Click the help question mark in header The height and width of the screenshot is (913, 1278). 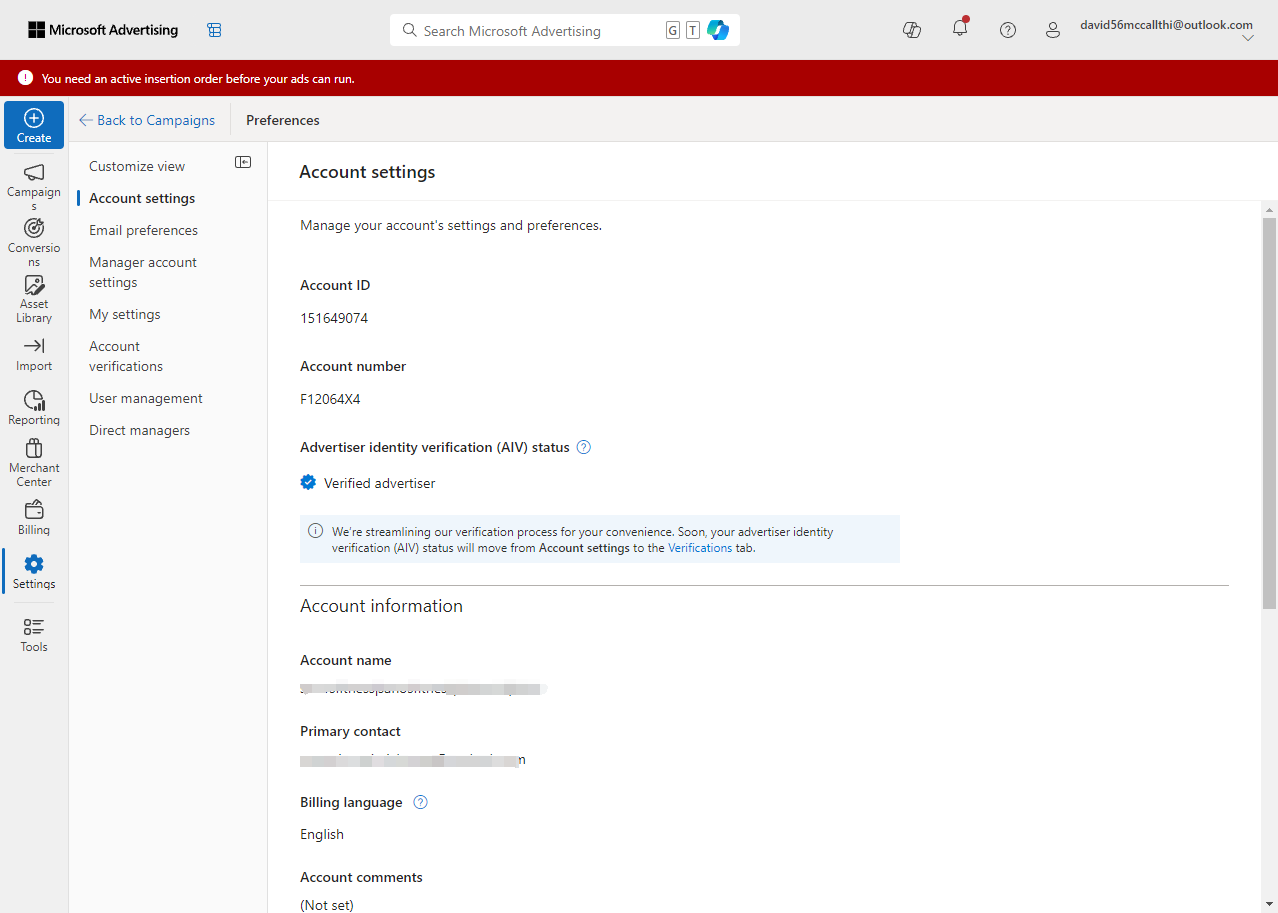(x=1008, y=30)
